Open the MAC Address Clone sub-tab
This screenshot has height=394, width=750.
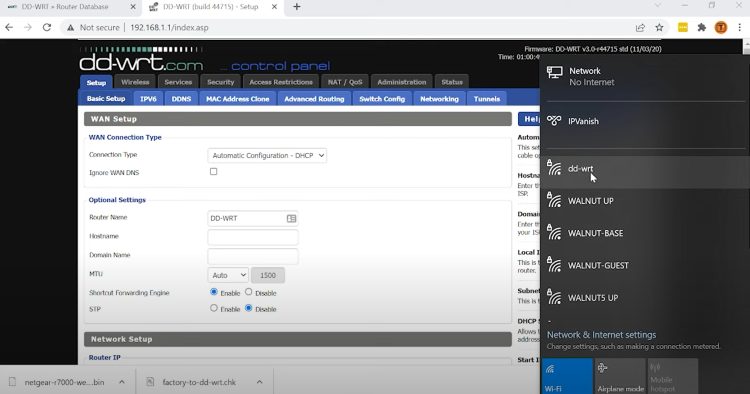[x=238, y=98]
